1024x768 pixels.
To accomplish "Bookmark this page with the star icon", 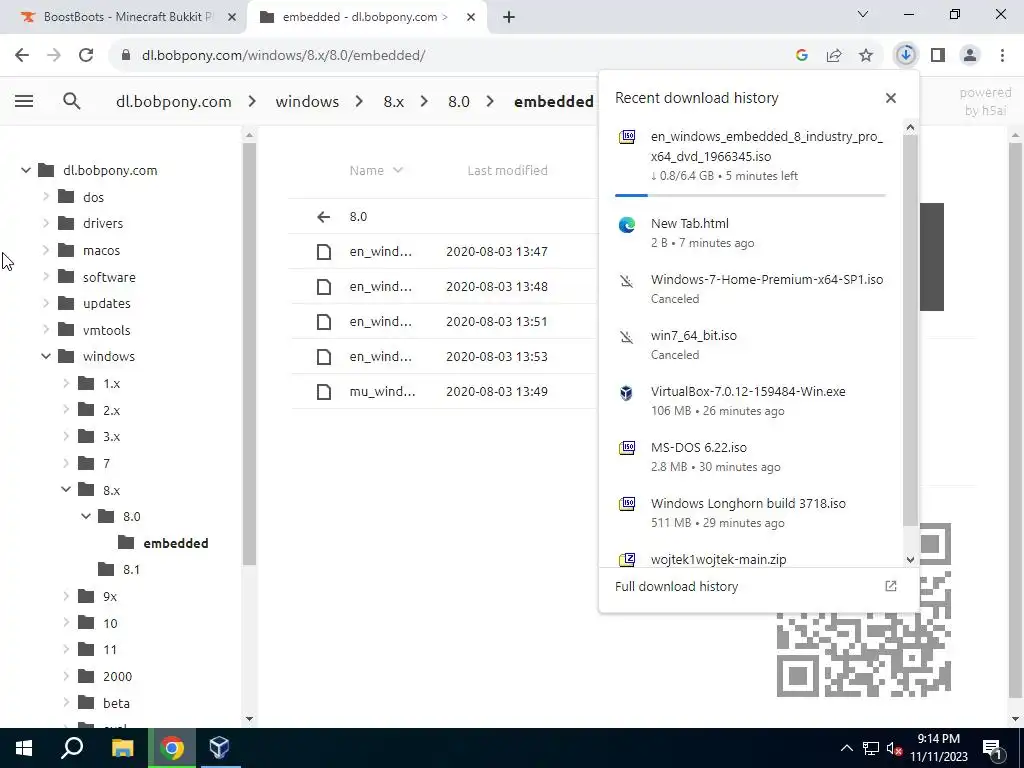I will click(866, 56).
